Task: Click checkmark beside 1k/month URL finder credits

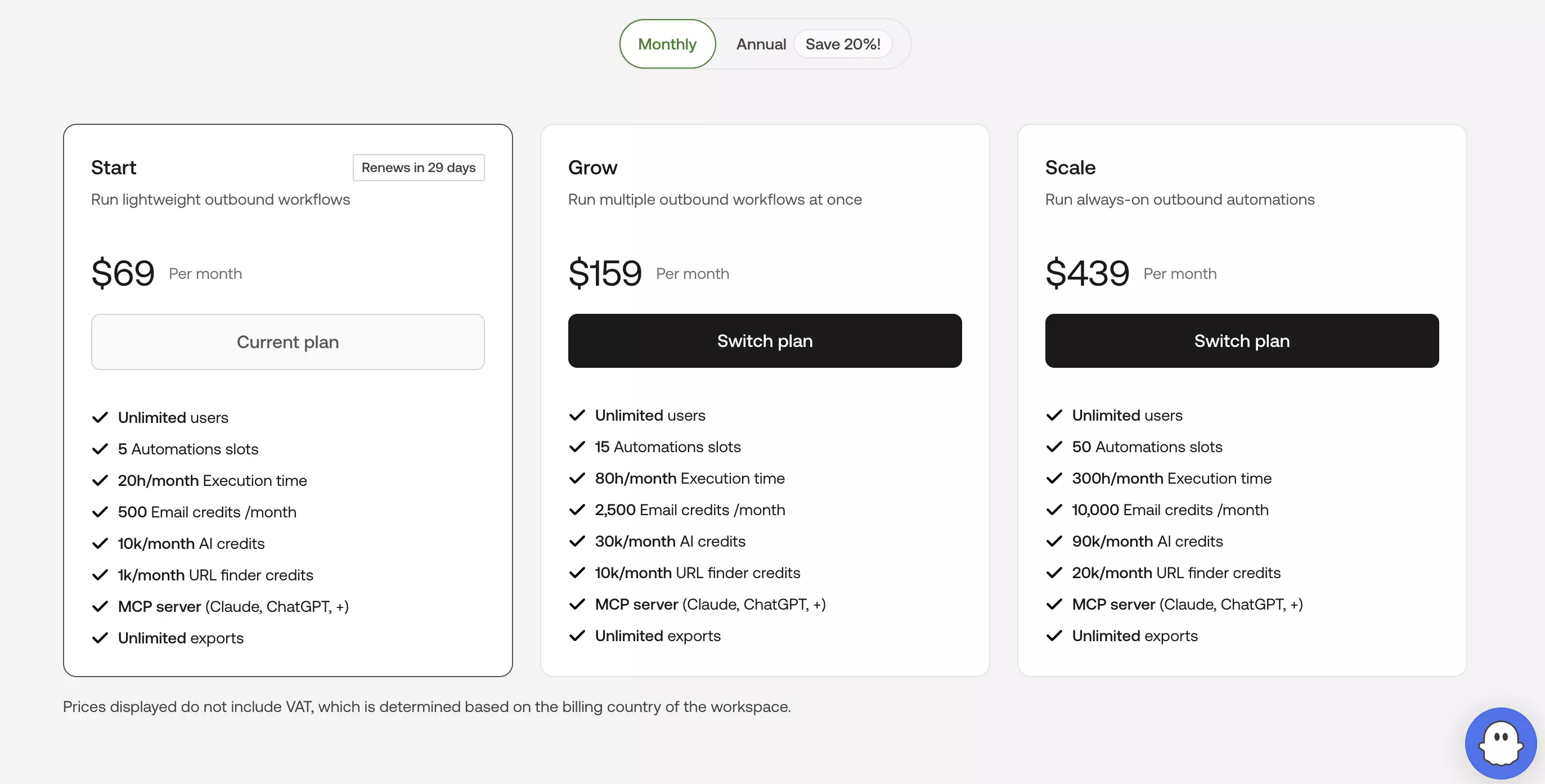Action: click(x=100, y=575)
